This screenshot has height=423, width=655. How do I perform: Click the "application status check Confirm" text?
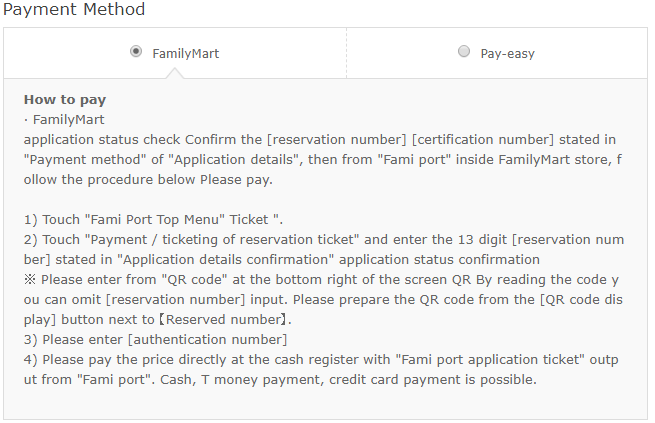125,138
